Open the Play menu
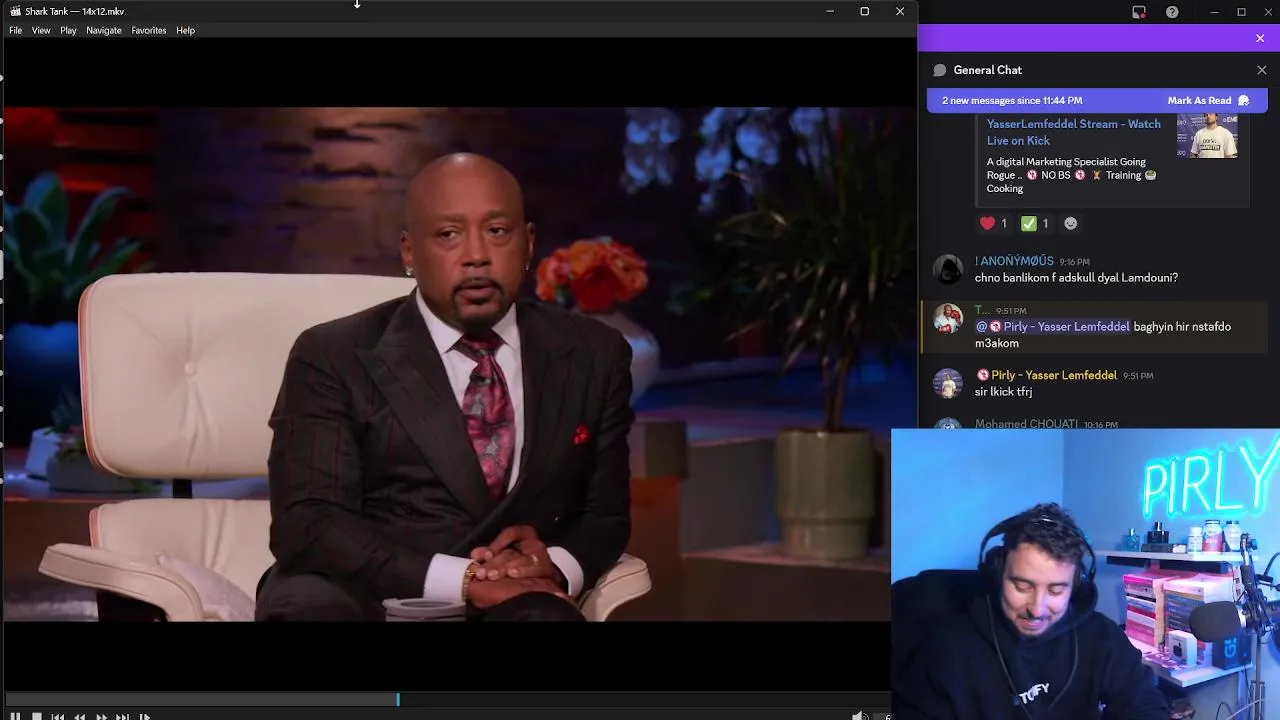The width and height of the screenshot is (1280, 720). [x=68, y=30]
